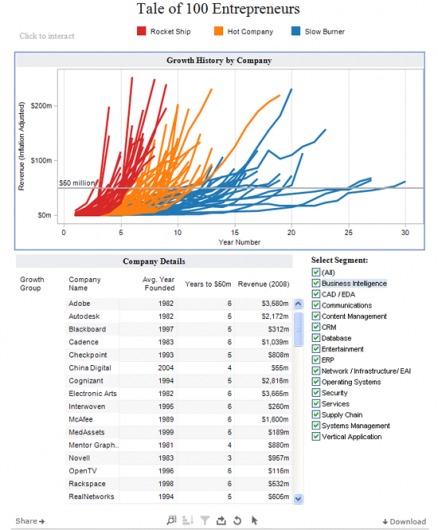Click the zoom/find magnifier toolbar icon
The width and height of the screenshot is (438, 530).
172,520
